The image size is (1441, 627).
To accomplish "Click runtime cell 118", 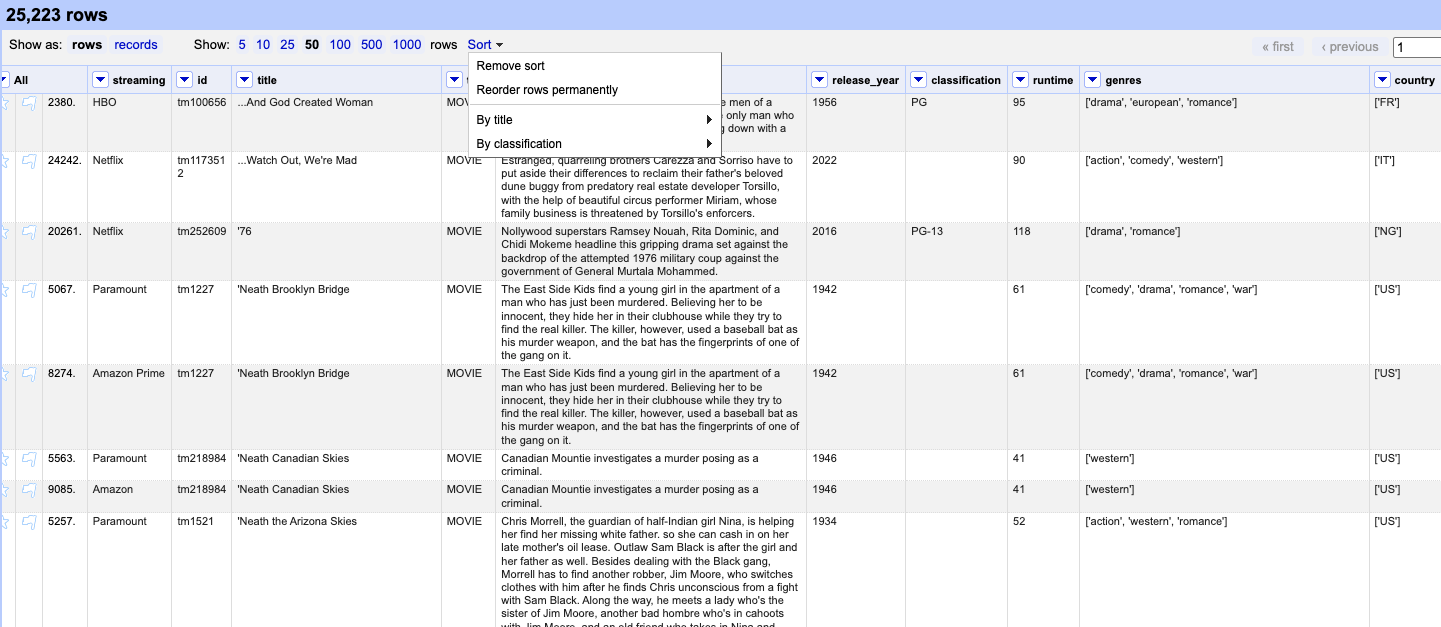I will click(x=1022, y=231).
